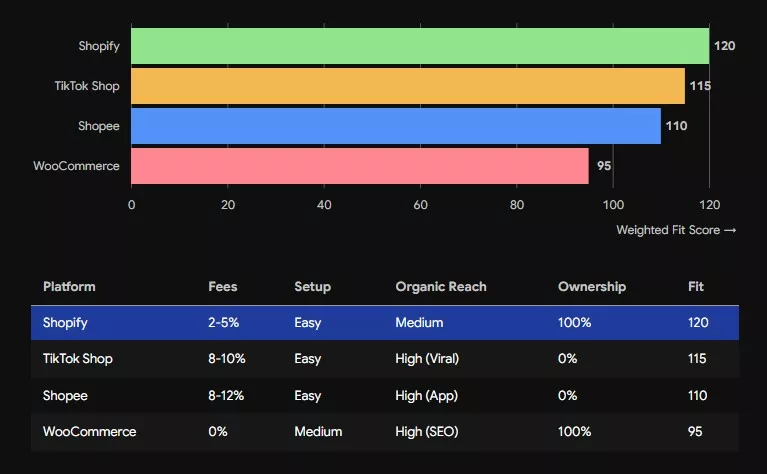Click the 120 value label beside Shopify bar
The image size is (767, 474).
pyautogui.click(x=724, y=46)
